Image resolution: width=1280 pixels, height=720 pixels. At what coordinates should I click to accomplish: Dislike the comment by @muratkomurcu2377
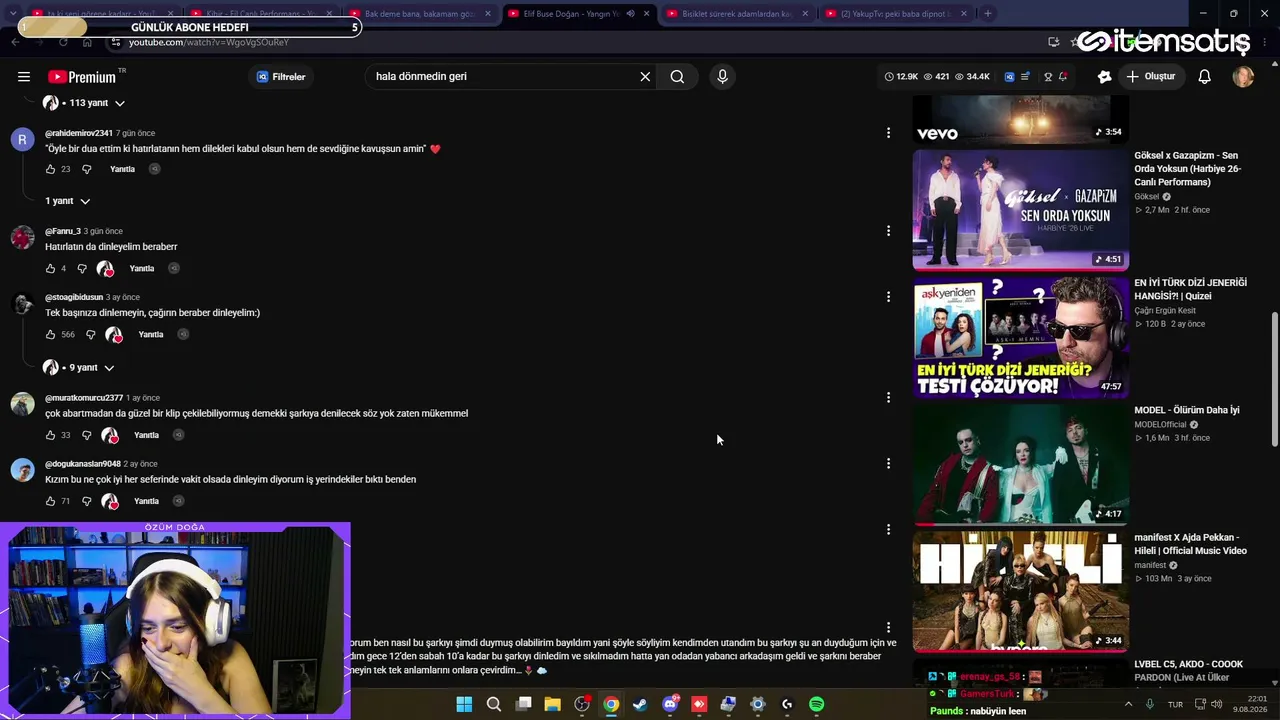[86, 435]
